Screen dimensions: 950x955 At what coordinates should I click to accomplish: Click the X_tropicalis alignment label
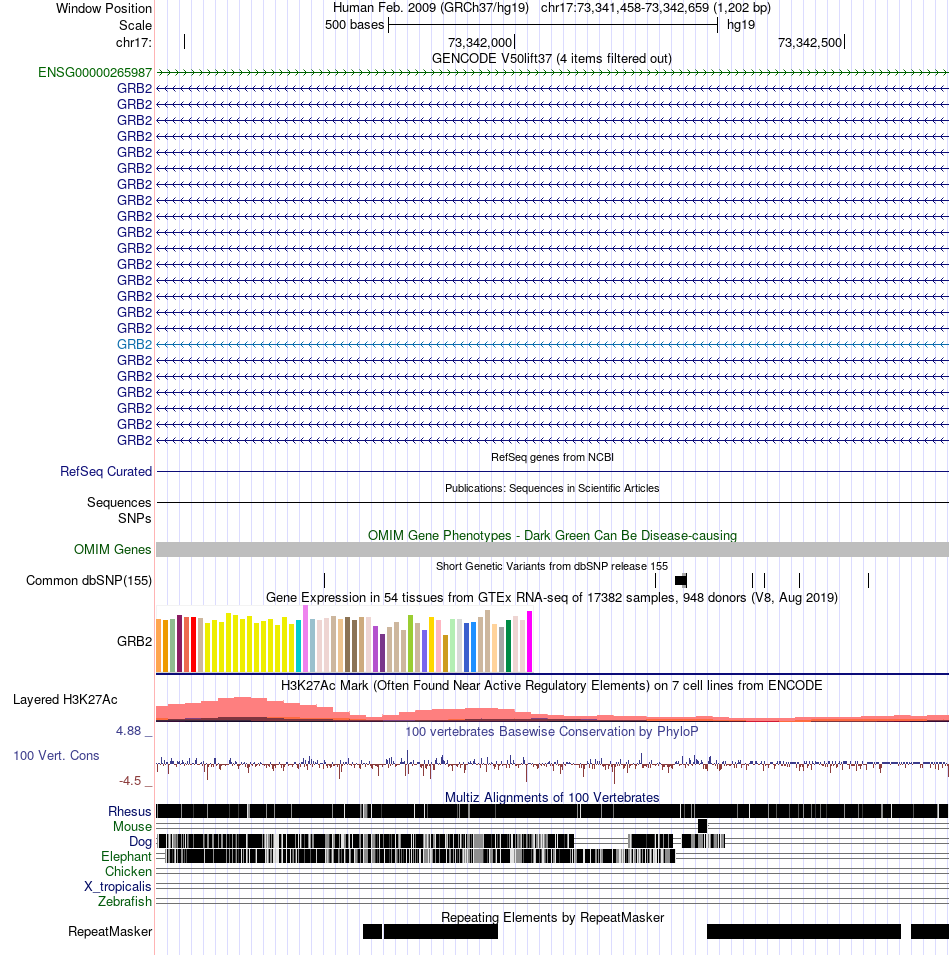pyautogui.click(x=118, y=886)
